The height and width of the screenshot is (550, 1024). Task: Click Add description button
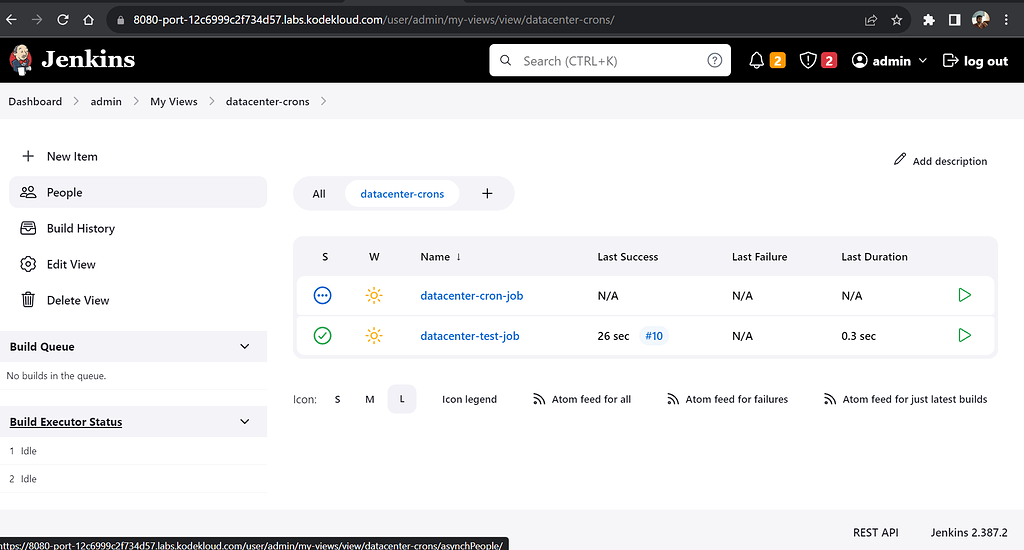(x=940, y=161)
